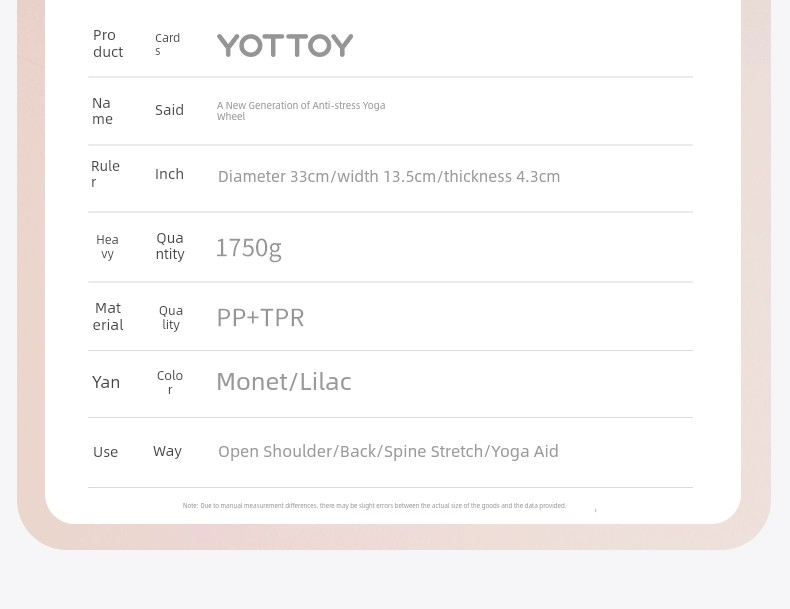Select the 1750g weight value
This screenshot has height=609, width=790.
248,248
